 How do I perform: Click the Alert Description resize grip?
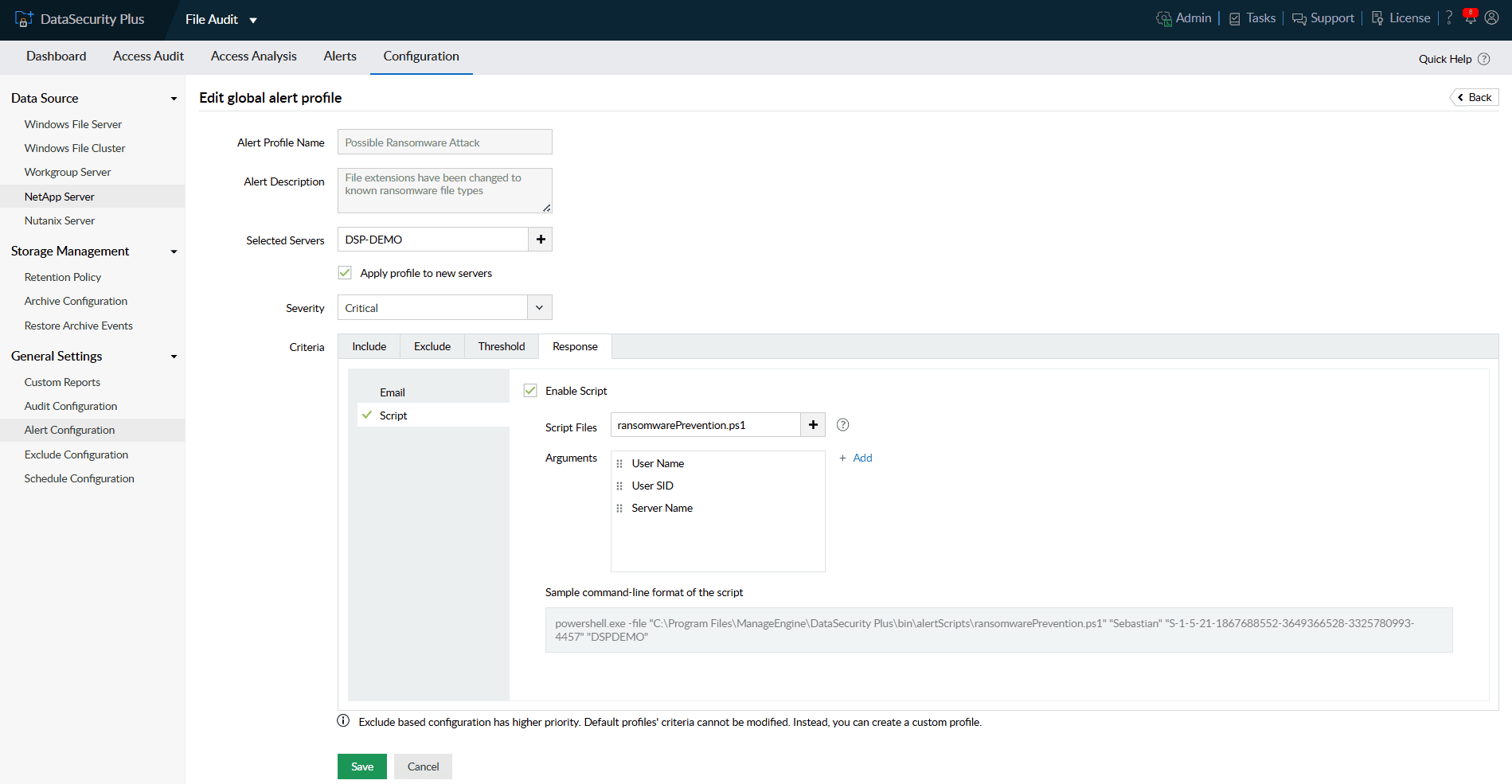pos(547,208)
